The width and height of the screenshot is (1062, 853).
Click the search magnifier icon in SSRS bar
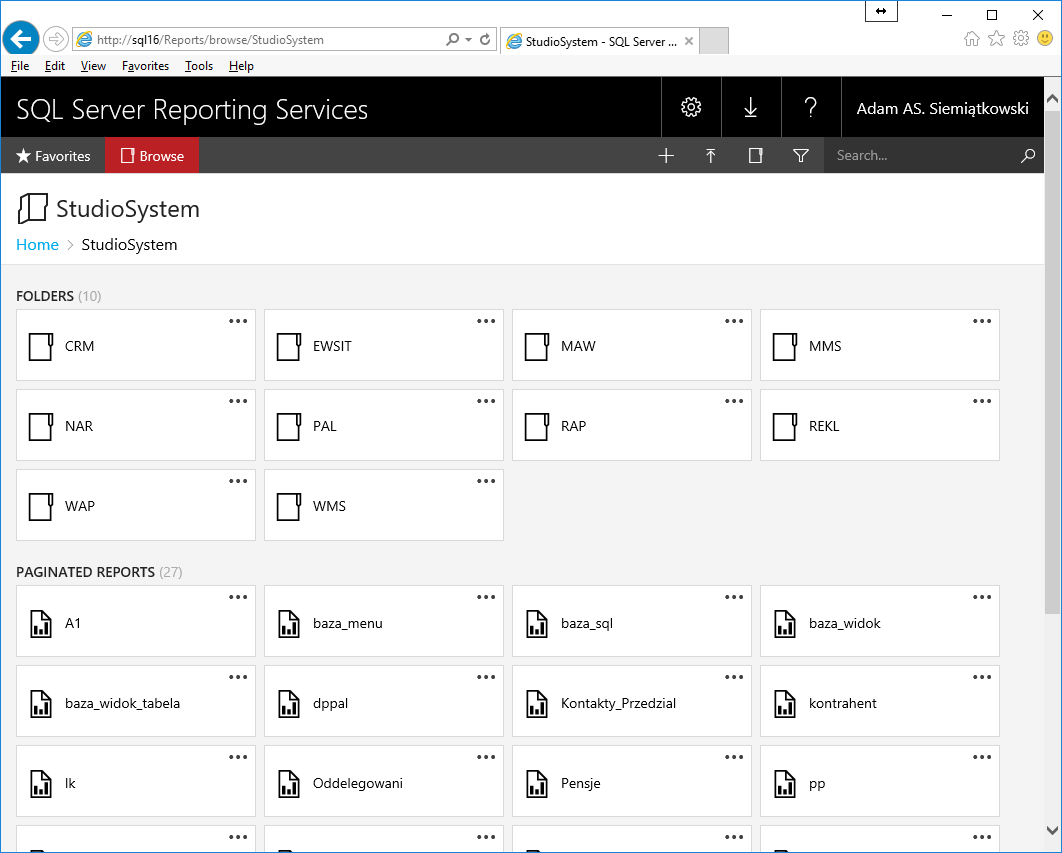[1027, 156]
